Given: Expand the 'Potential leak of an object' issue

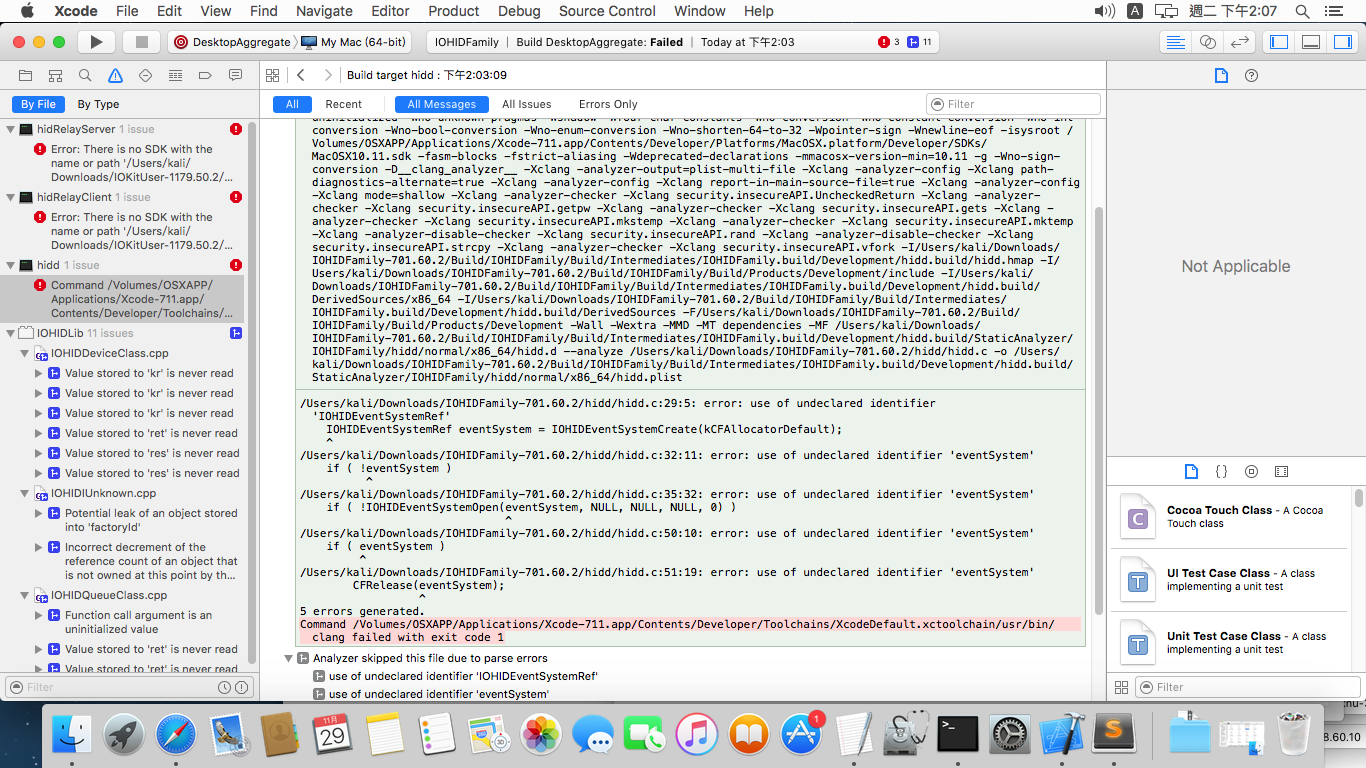Looking at the screenshot, I should (39, 513).
